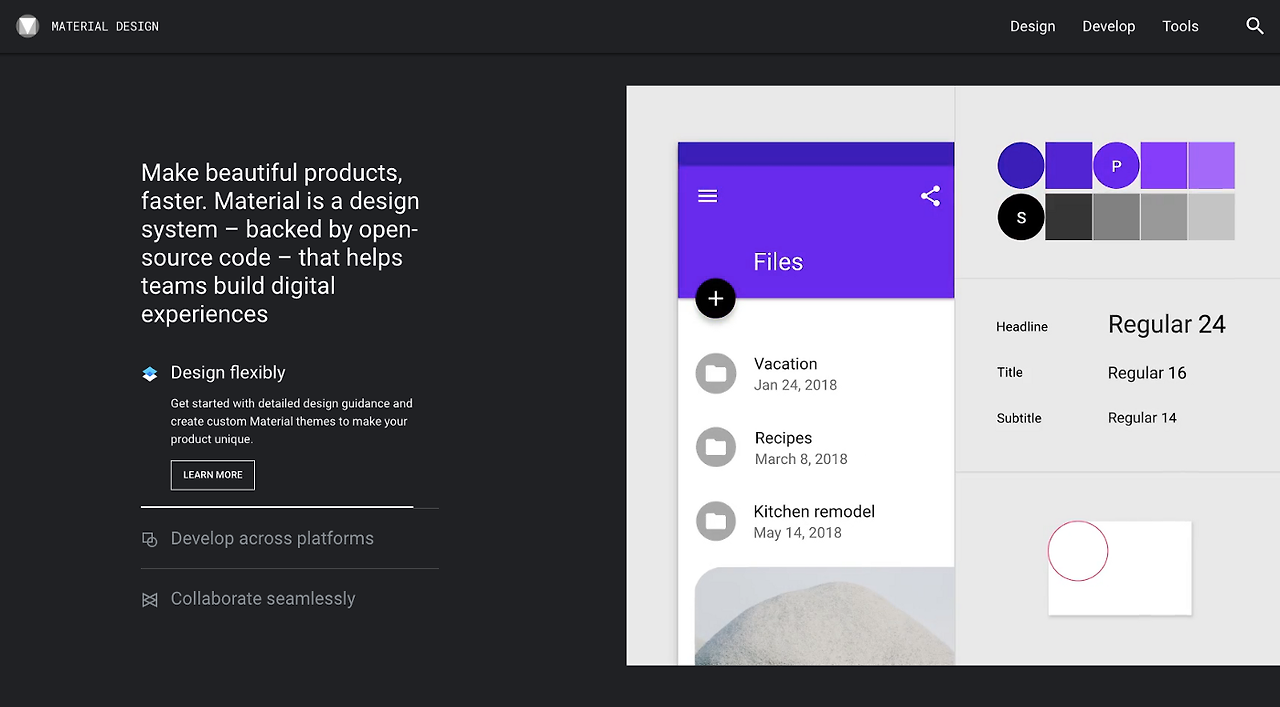1280x707 pixels.
Task: Open the Develop navigation item
Action: click(1109, 26)
